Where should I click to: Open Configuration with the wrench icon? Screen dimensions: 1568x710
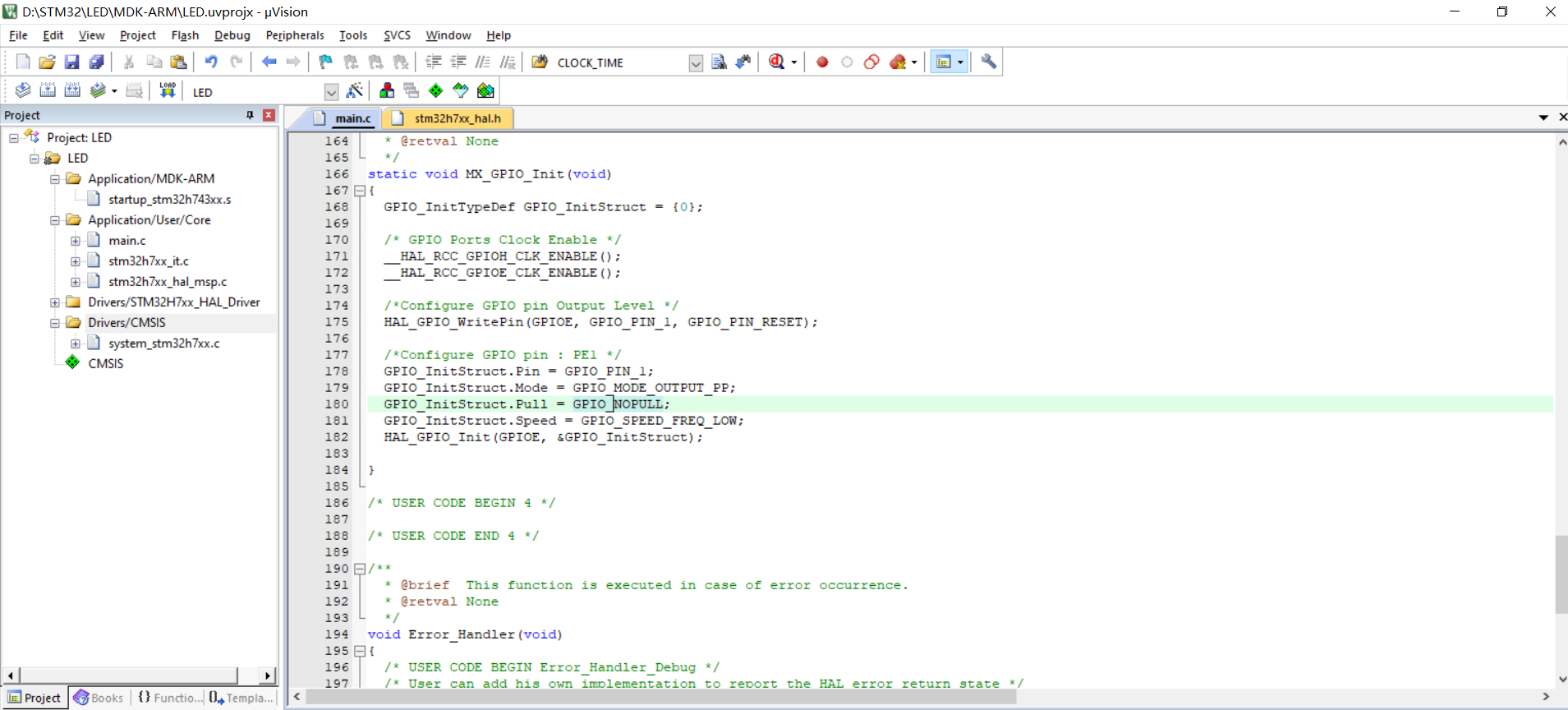coord(989,62)
